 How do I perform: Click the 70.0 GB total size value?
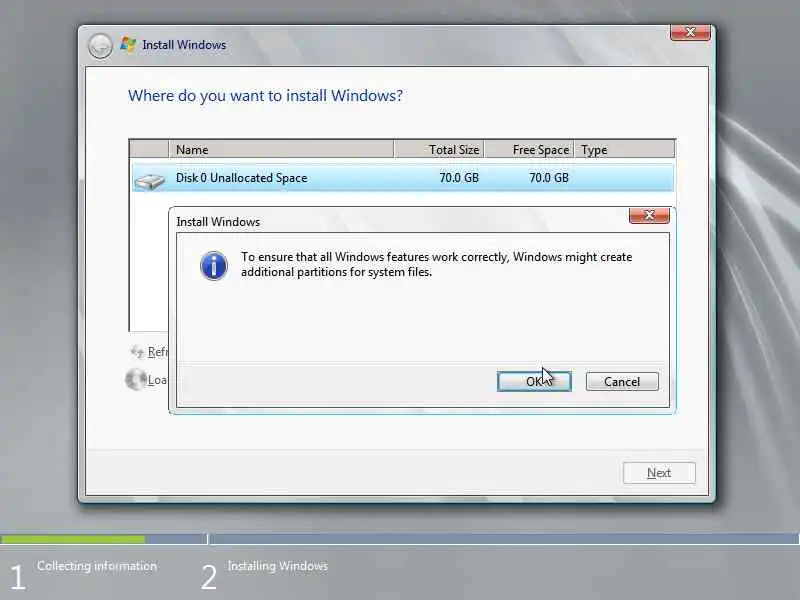point(459,178)
